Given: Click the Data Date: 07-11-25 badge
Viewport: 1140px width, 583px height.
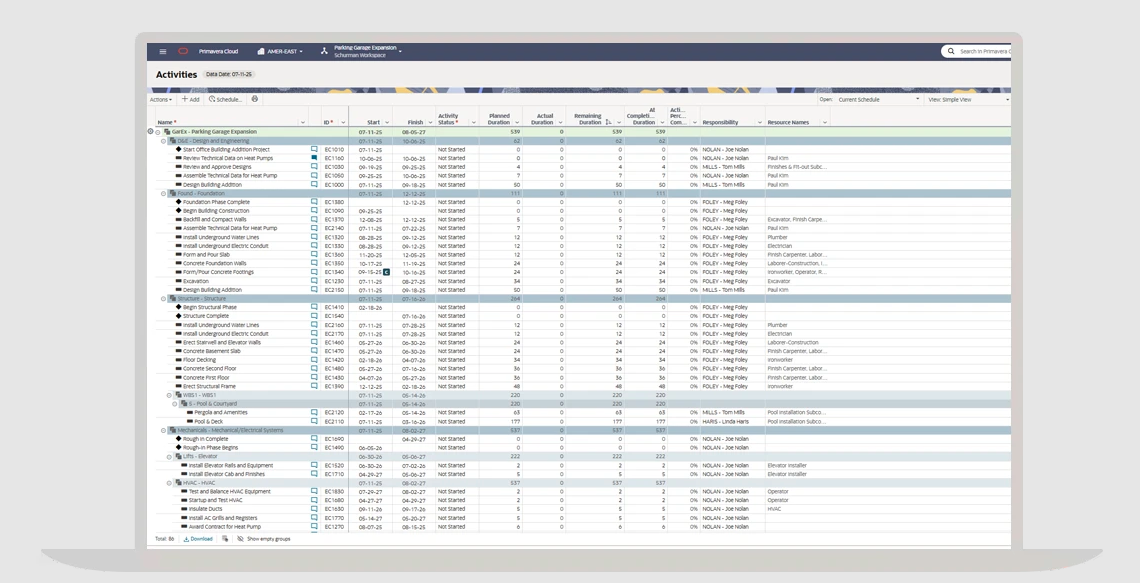Looking at the screenshot, I should pos(229,74).
